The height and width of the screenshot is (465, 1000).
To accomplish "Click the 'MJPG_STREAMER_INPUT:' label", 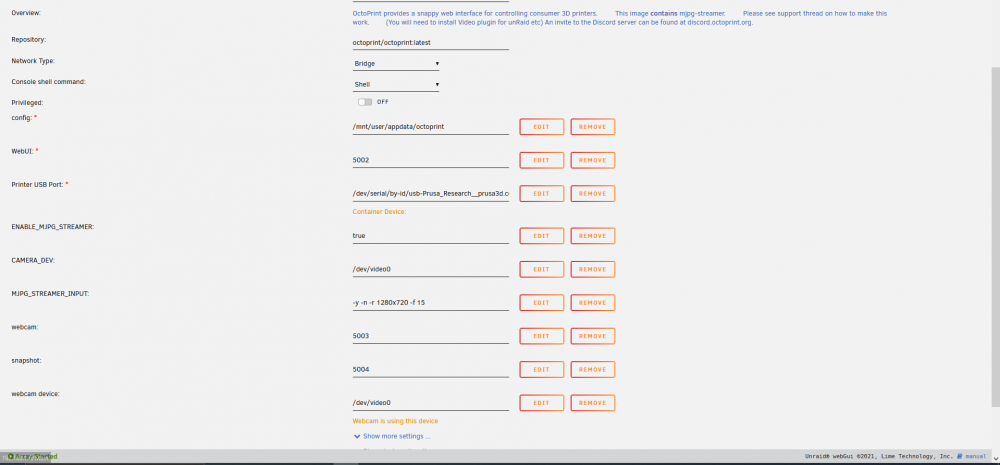I will click(50, 293).
